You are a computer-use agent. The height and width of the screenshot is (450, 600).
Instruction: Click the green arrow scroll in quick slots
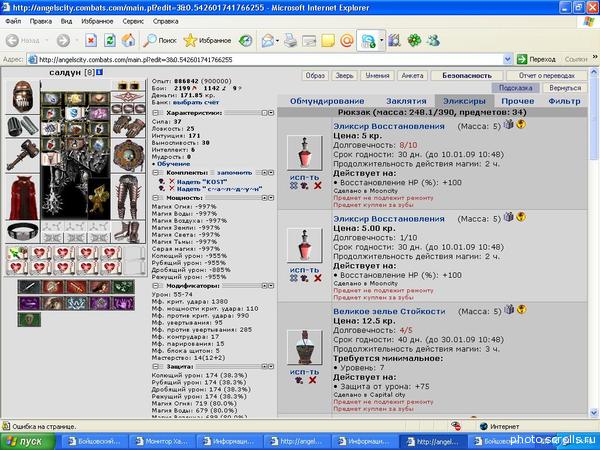coord(17,253)
